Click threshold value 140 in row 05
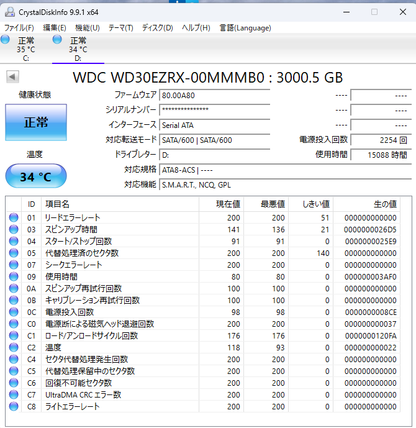 pyautogui.click(x=323, y=253)
